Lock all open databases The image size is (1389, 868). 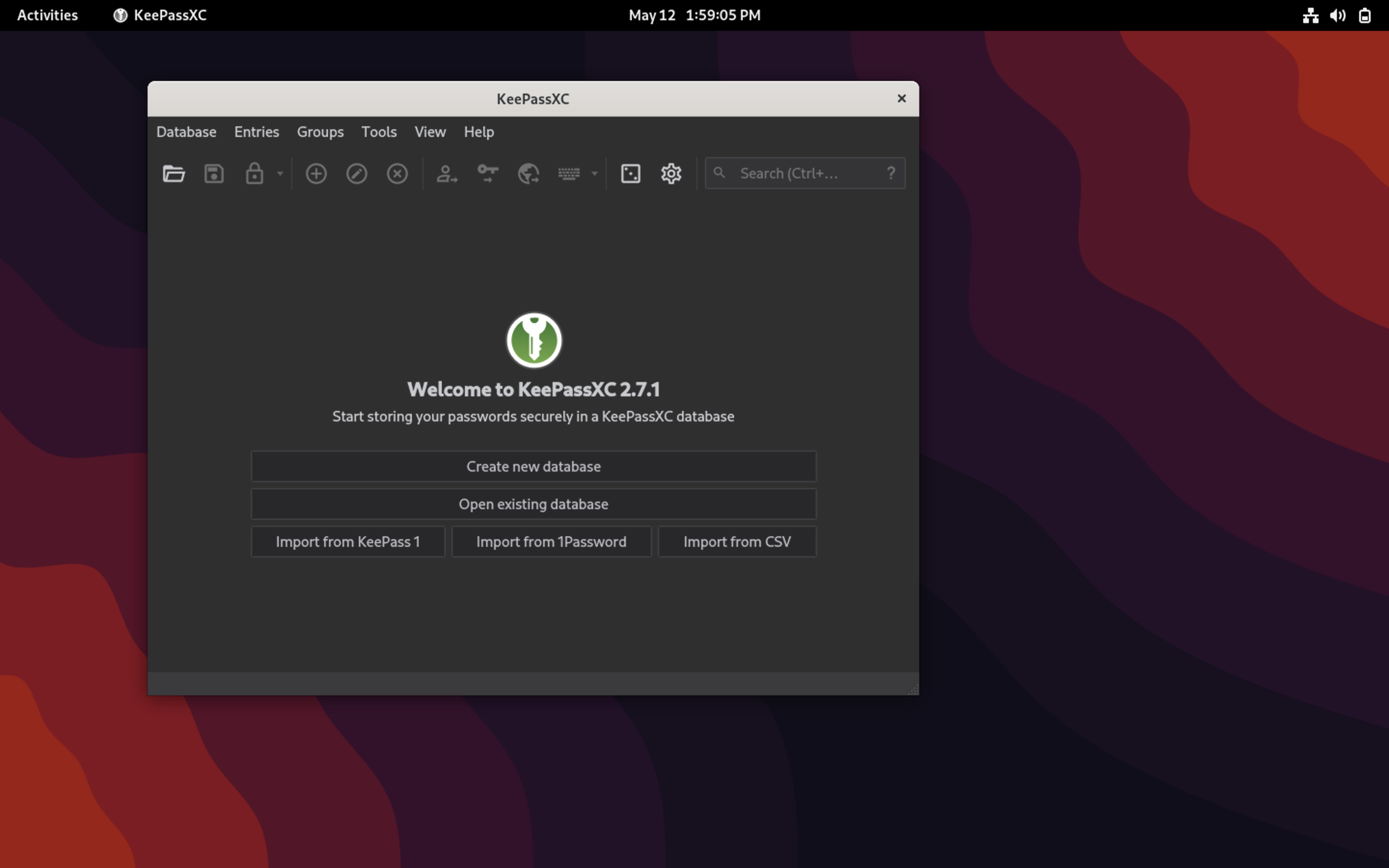click(x=254, y=174)
